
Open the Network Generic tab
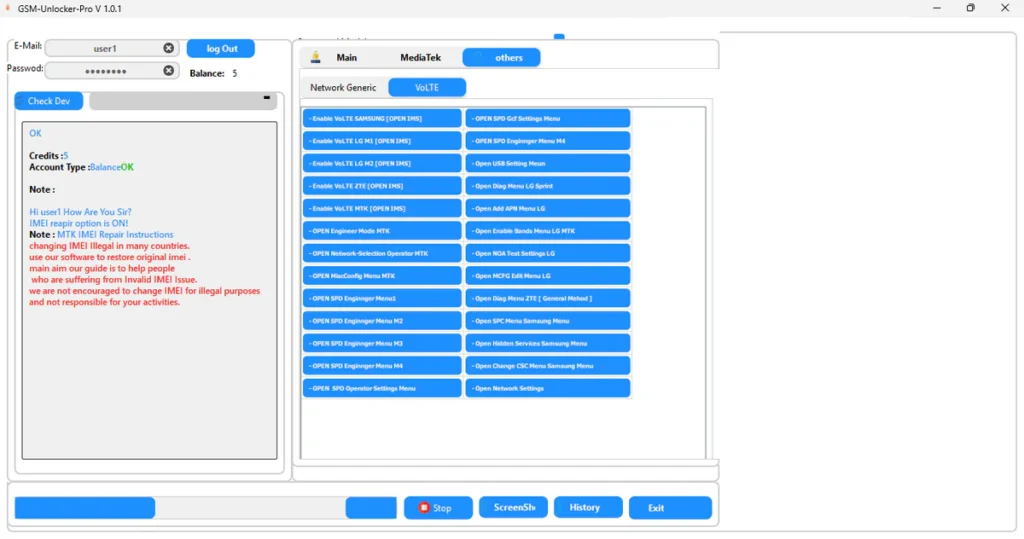tap(343, 88)
